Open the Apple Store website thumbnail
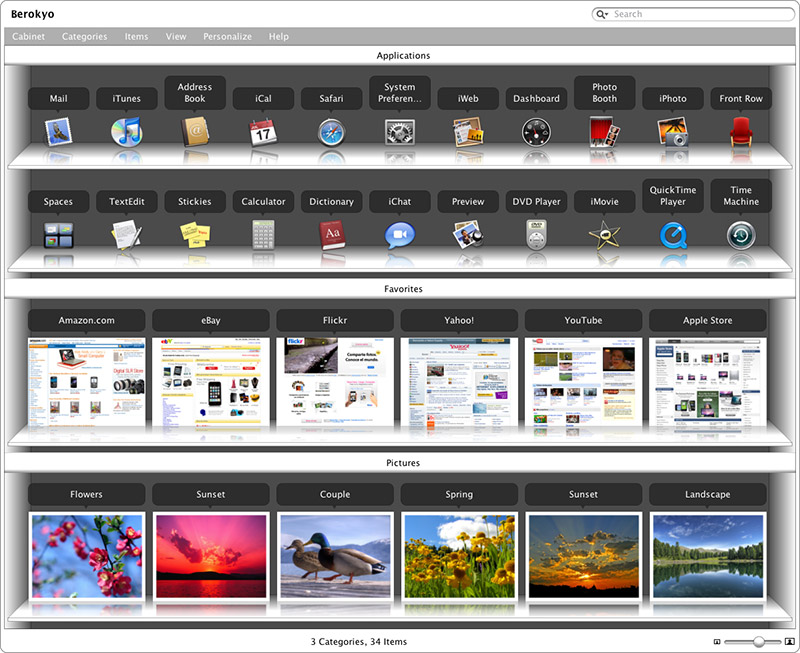 coord(708,381)
